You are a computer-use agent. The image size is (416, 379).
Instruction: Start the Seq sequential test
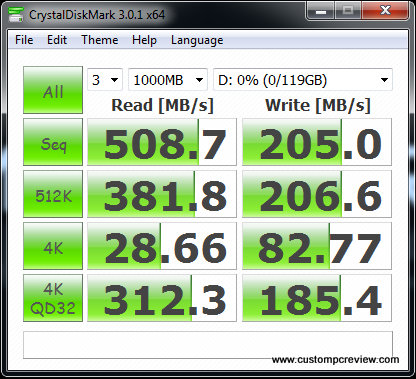coord(53,142)
